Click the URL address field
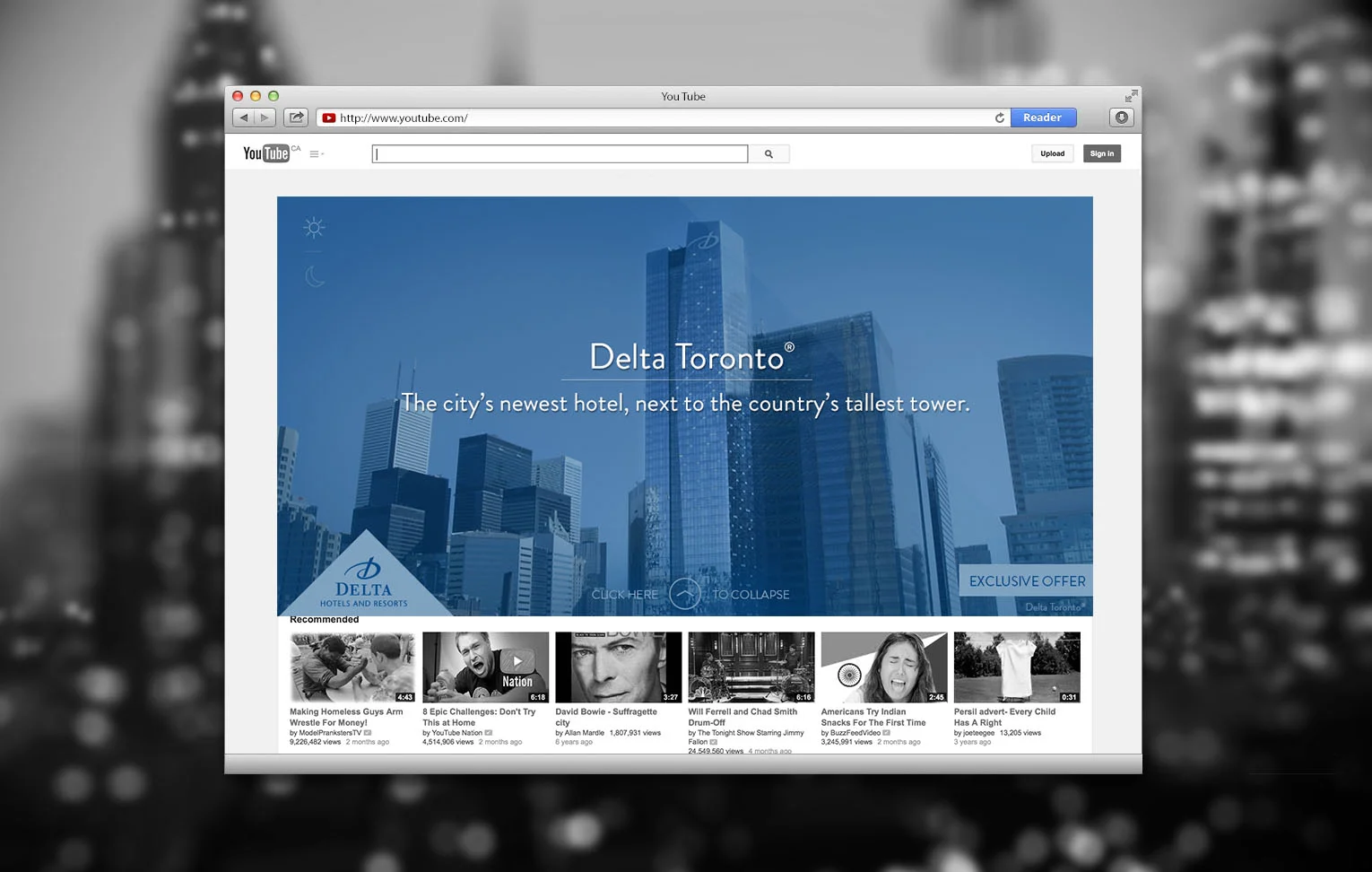 [x=664, y=118]
